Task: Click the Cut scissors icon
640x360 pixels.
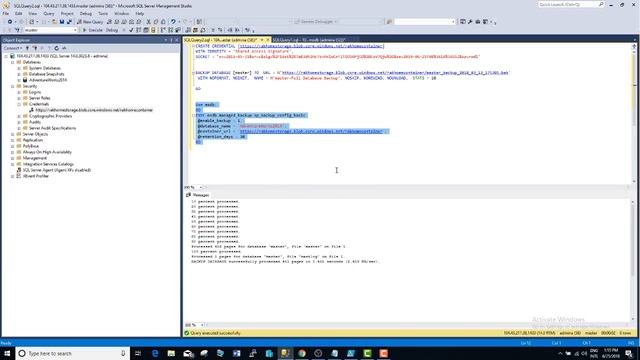Action: point(149,22)
